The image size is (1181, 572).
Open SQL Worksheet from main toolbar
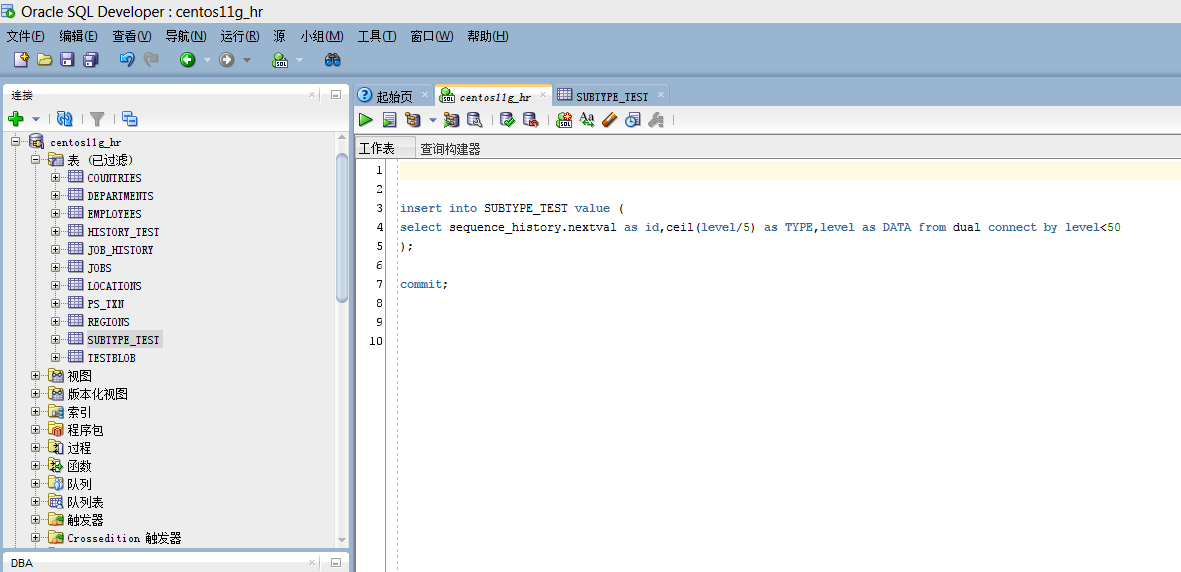(280, 60)
